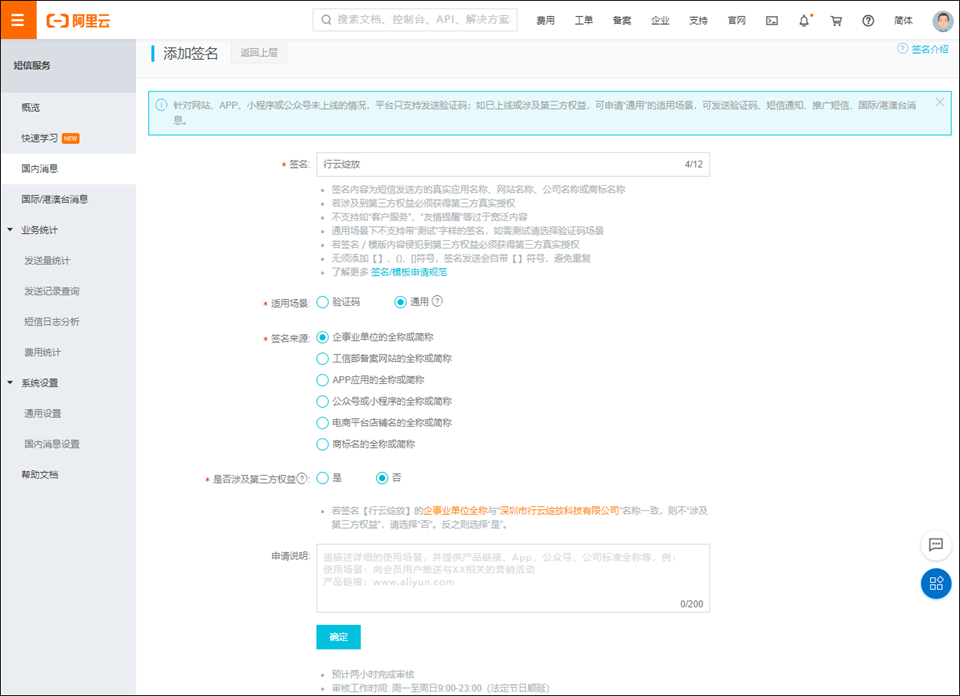
Task: Click the help question mark icon in header
Action: pos(868,20)
